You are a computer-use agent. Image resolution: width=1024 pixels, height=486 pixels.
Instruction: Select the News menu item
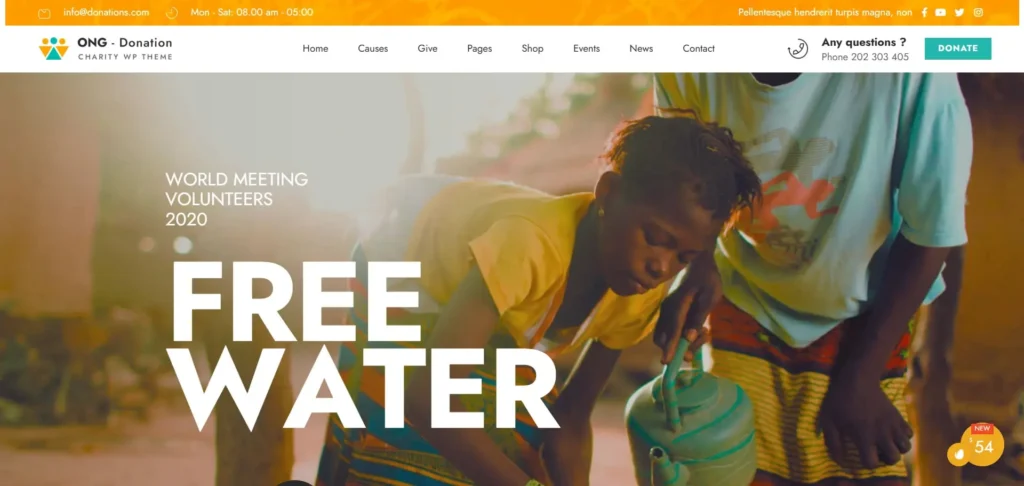tap(641, 48)
